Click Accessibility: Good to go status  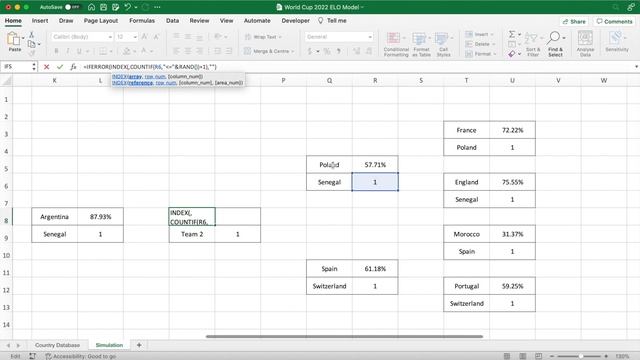(x=80, y=356)
